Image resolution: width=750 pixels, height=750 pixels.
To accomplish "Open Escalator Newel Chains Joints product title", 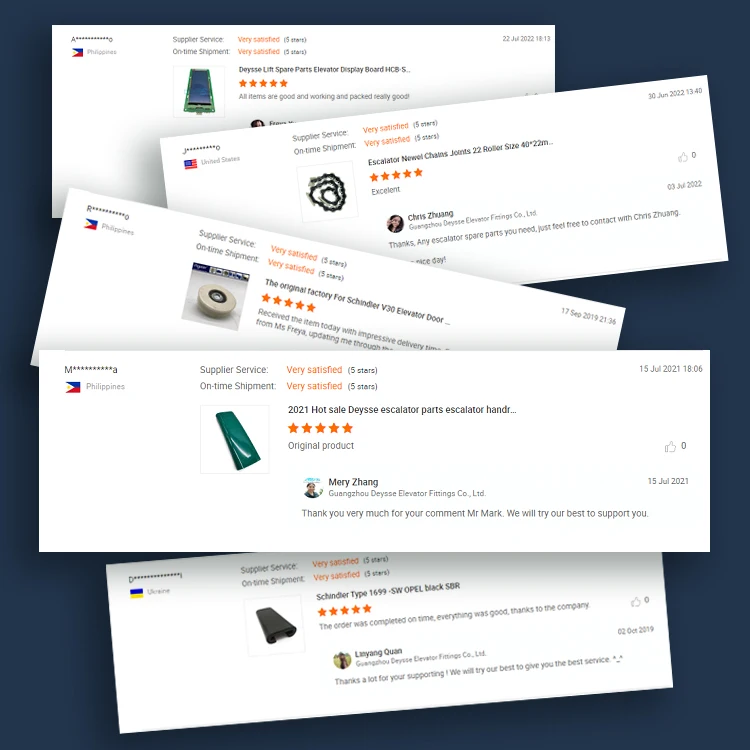I will click(460, 152).
